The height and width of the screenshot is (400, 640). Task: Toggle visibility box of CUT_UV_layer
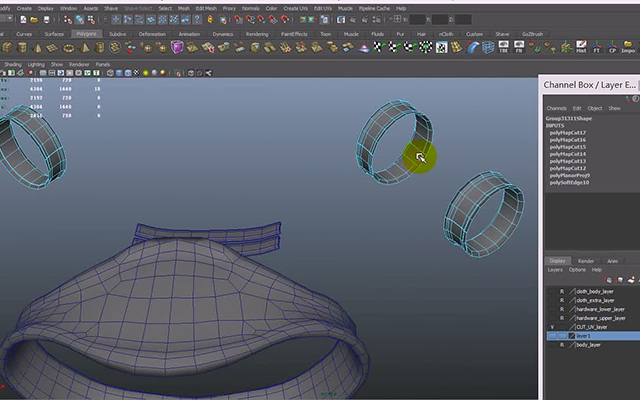pyautogui.click(x=552, y=327)
